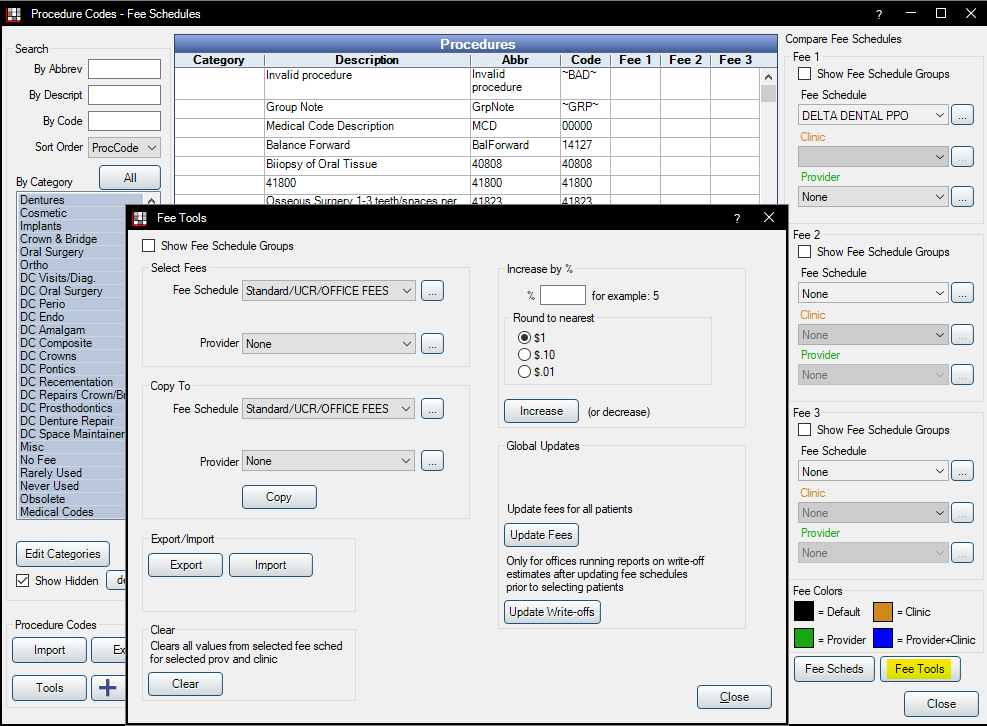Open ellipsis picker for Copy To provider
The width and height of the screenshot is (987, 726).
point(432,461)
